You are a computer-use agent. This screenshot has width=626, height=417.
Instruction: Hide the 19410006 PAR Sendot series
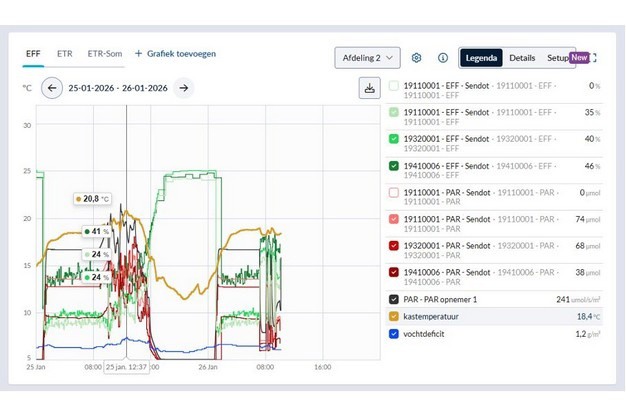click(394, 271)
